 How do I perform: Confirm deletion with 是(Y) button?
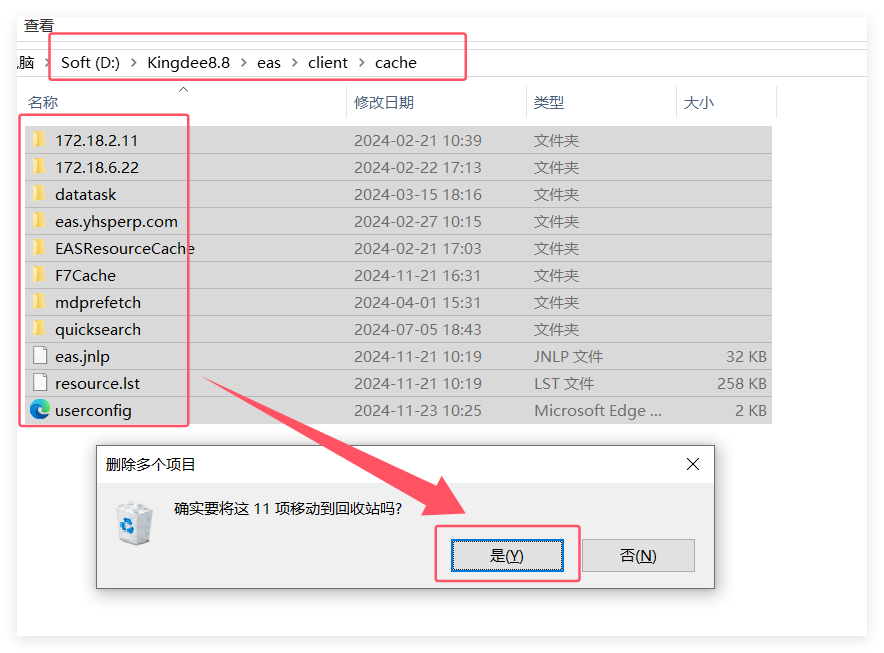pos(507,555)
